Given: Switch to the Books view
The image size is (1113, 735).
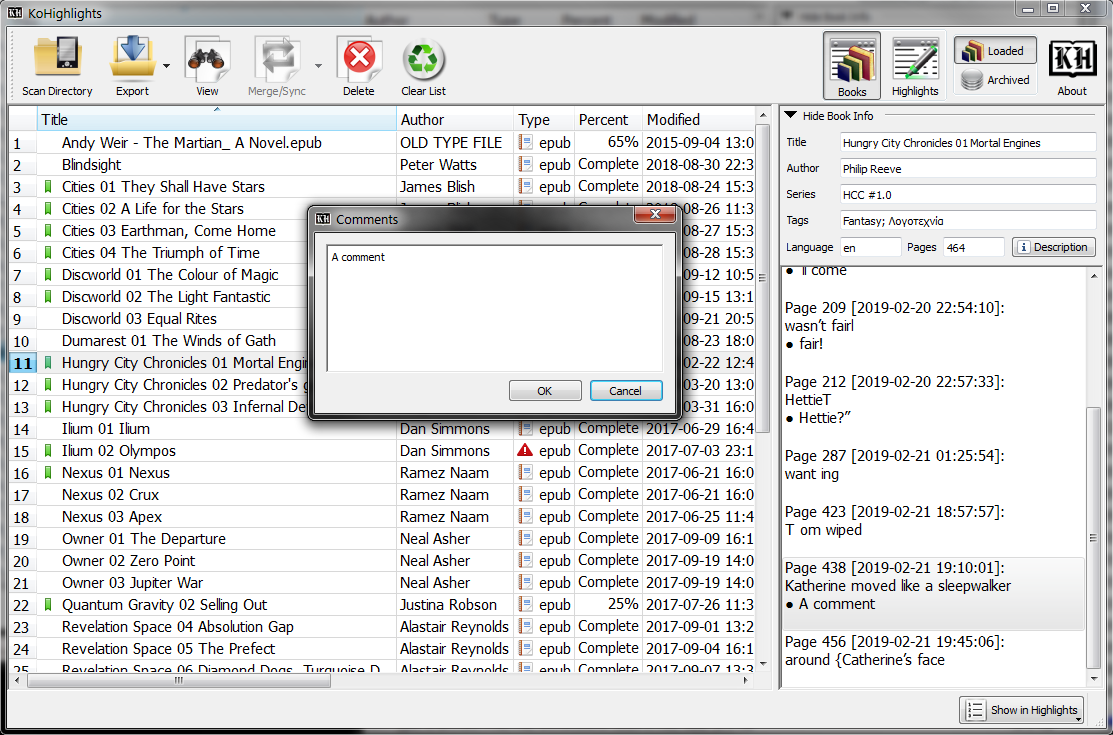Looking at the screenshot, I should point(852,65).
